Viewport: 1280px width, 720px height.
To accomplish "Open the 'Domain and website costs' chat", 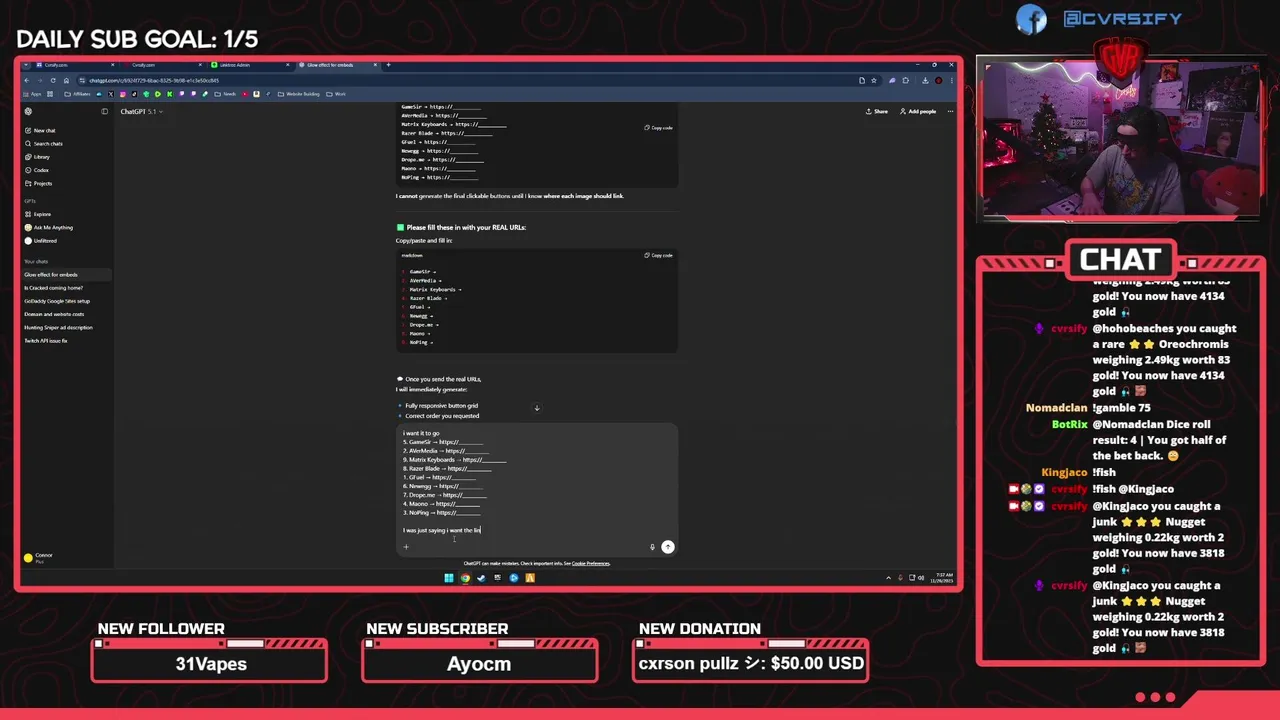I will 54,314.
